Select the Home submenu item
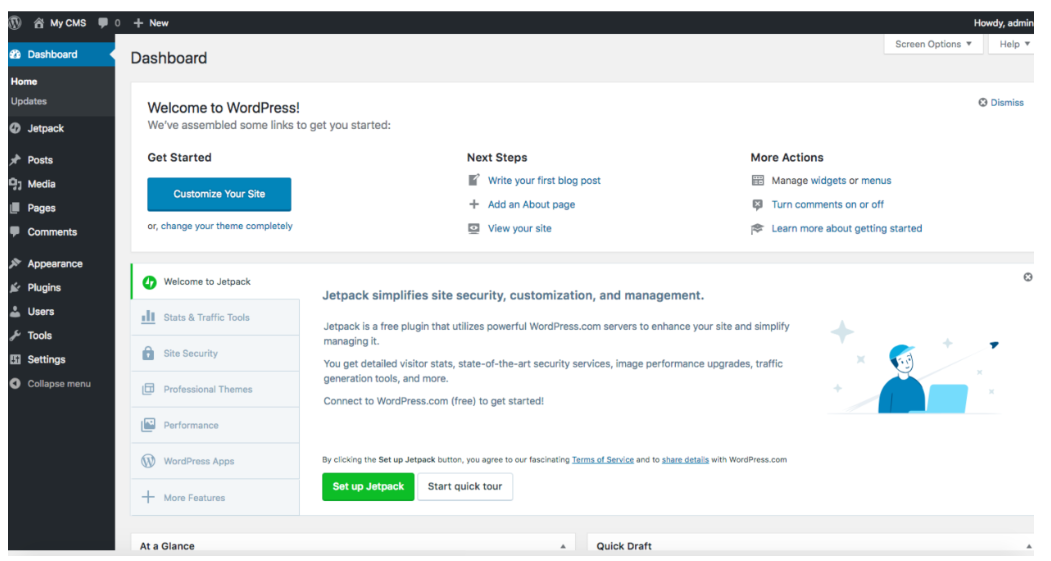This screenshot has width=1051, height=561. [x=24, y=81]
